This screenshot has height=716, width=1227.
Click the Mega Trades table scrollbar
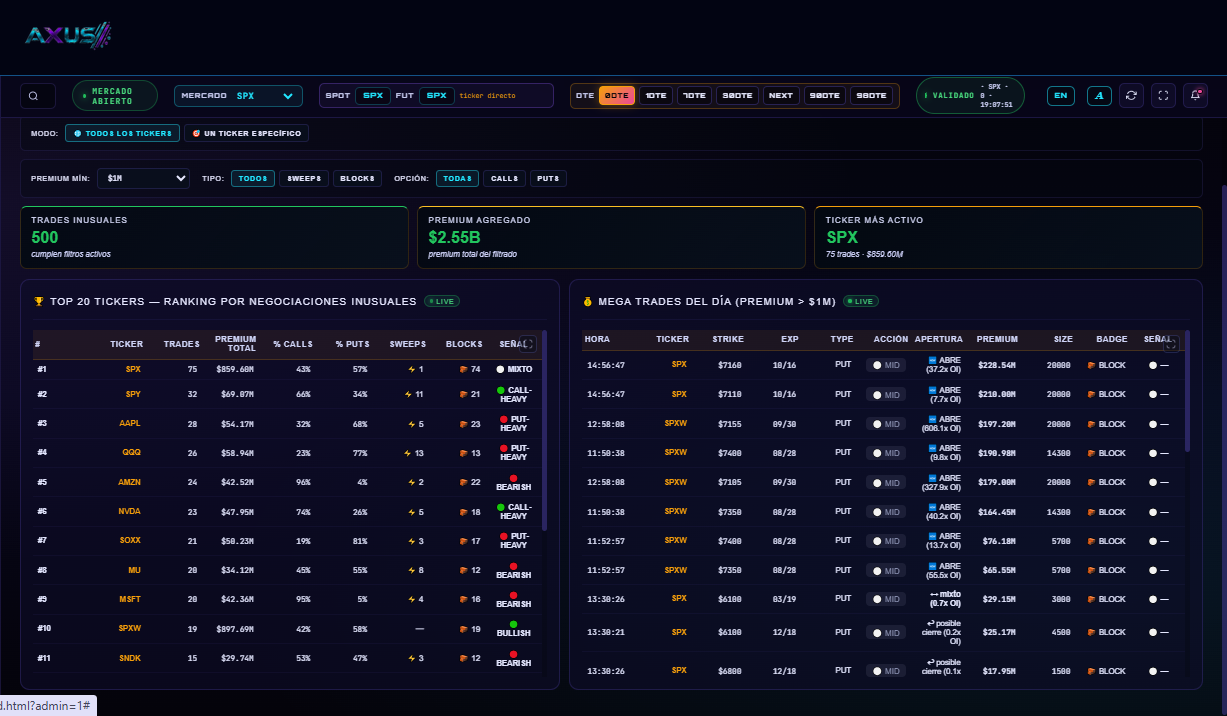tap(1188, 390)
